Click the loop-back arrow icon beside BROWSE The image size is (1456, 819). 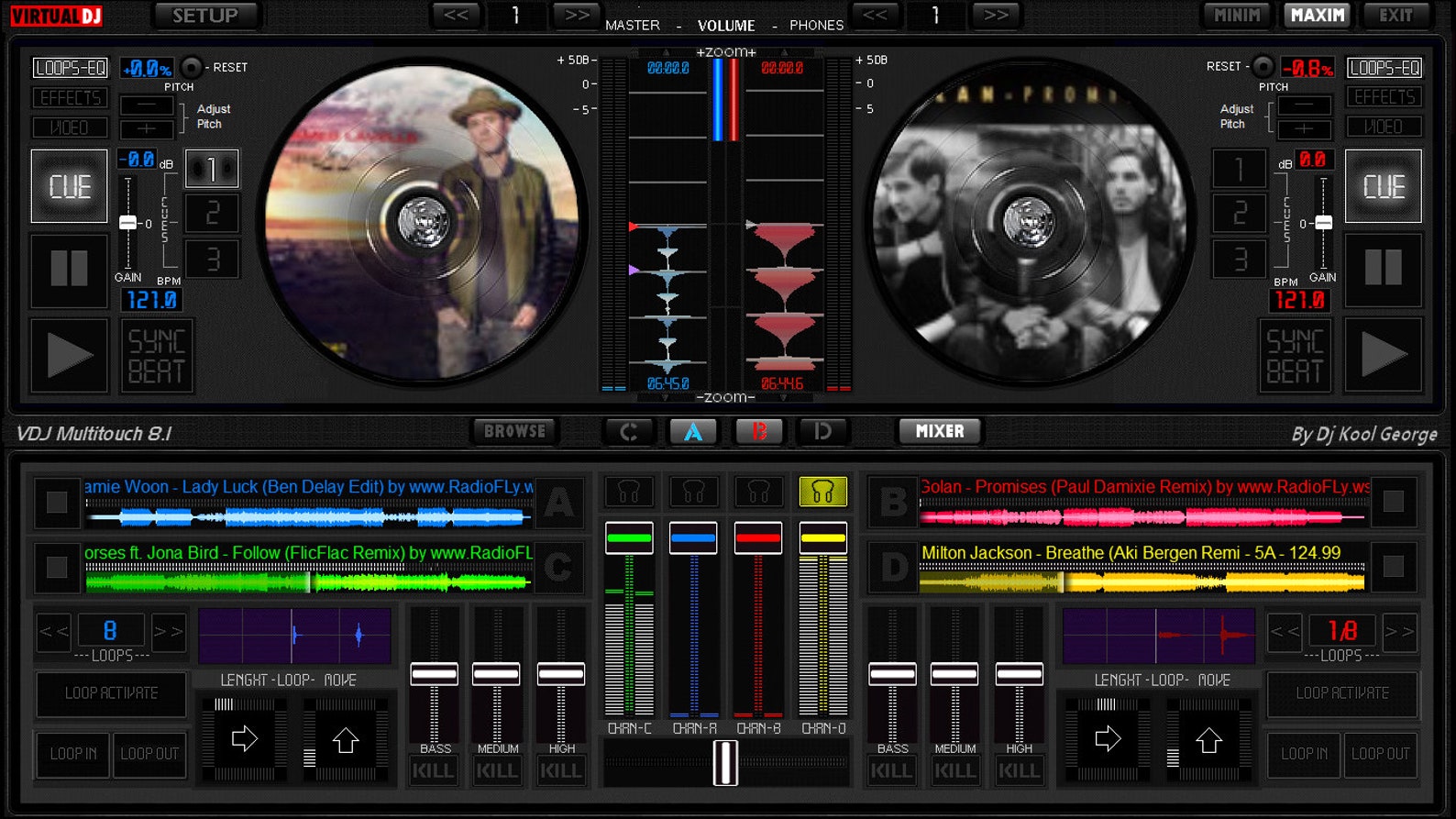pyautogui.click(x=628, y=431)
